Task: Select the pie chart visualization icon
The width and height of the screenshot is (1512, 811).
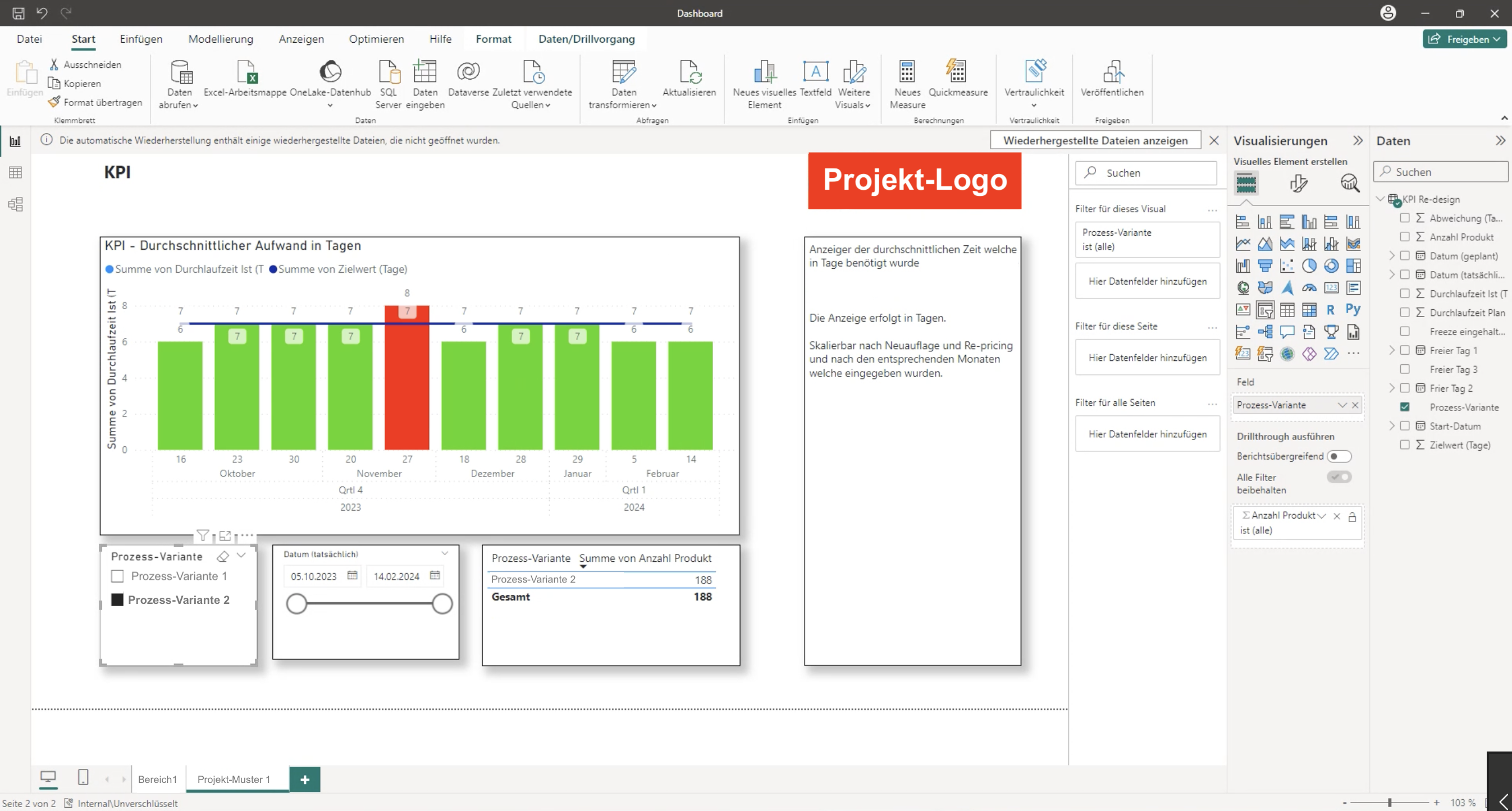Action: [1309, 266]
